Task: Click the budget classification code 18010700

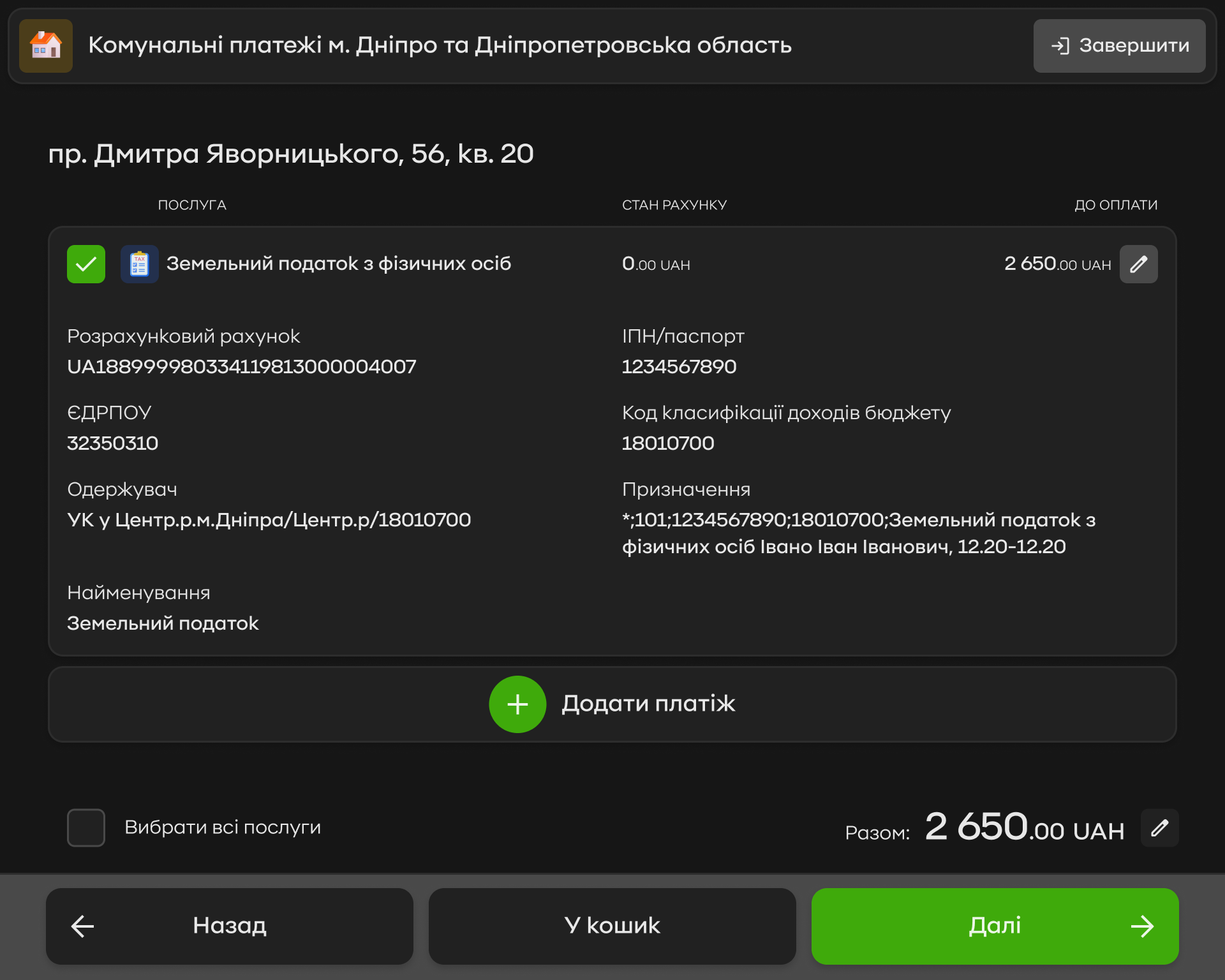Action: click(668, 443)
